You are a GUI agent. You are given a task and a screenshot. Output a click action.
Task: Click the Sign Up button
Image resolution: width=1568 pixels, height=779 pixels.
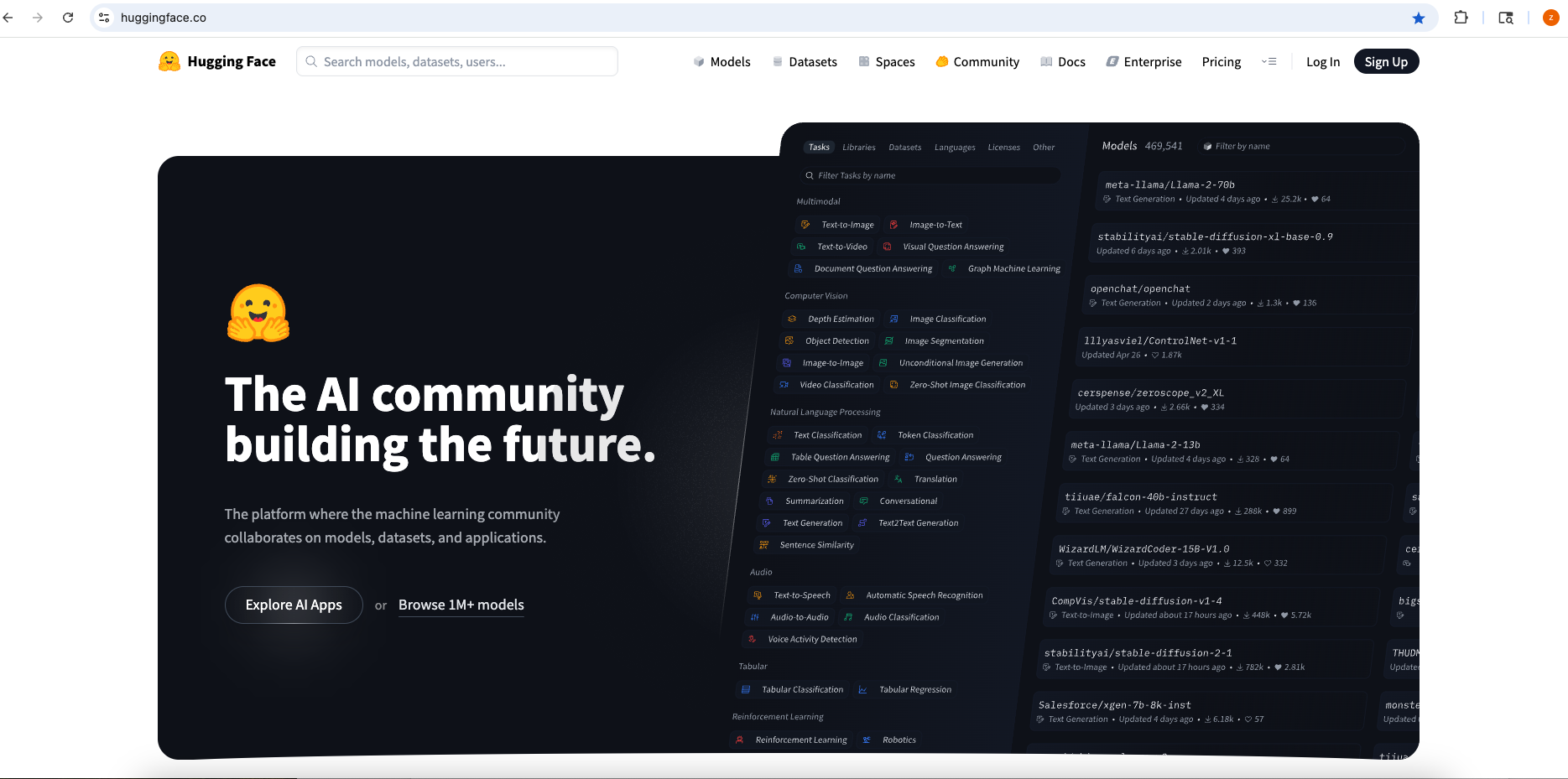(x=1386, y=61)
